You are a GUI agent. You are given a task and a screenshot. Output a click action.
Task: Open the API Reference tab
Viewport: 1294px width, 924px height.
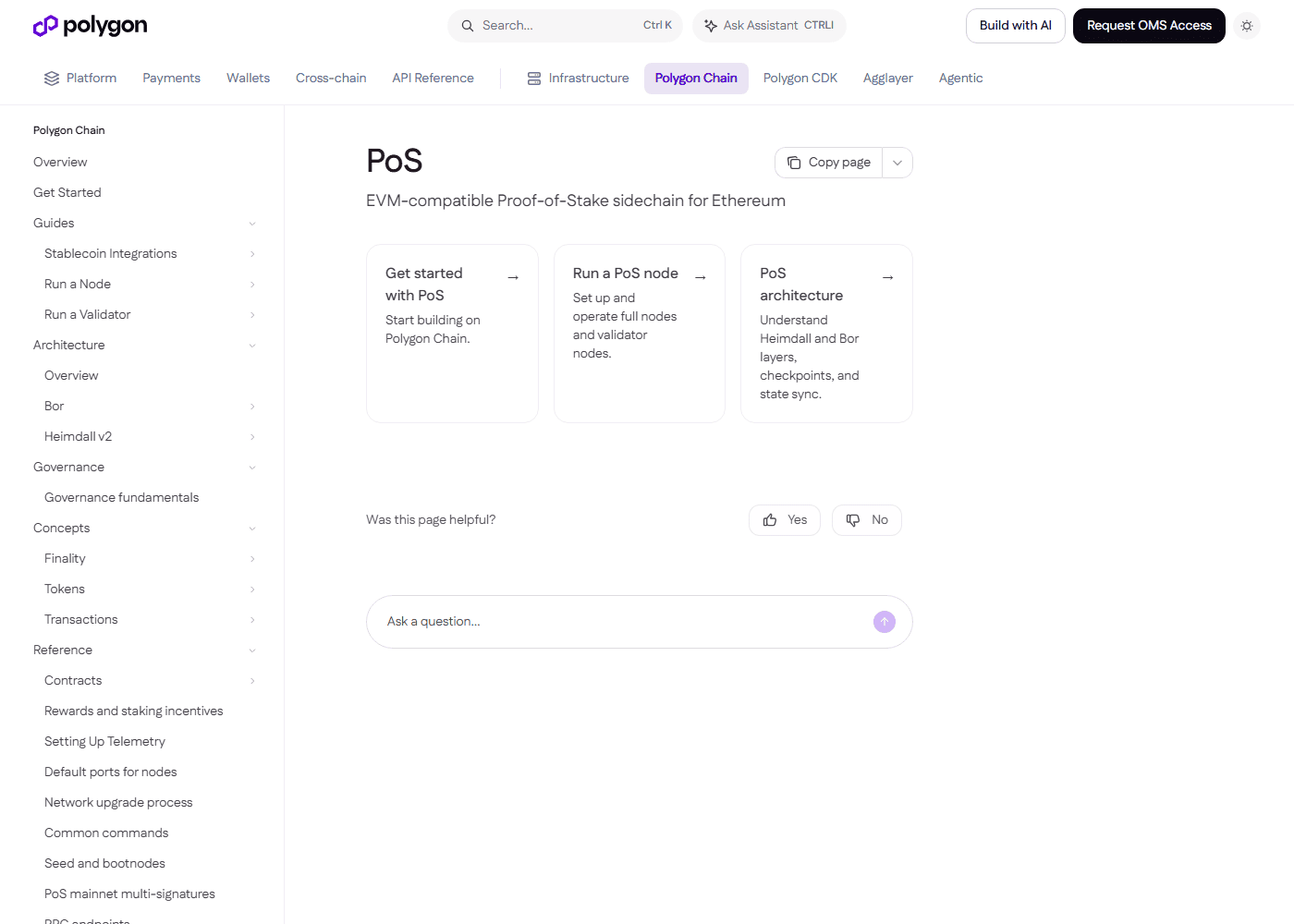point(433,79)
